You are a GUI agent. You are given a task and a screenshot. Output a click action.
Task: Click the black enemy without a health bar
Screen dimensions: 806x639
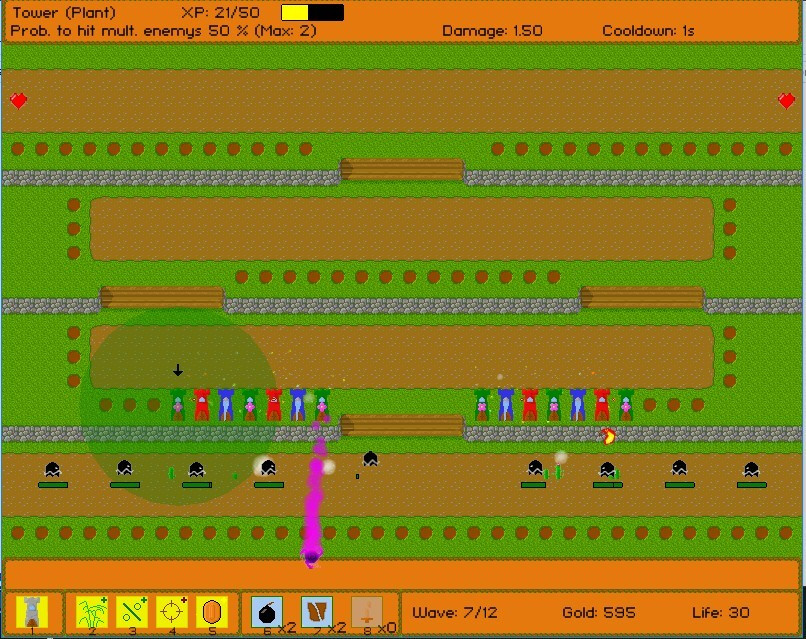[371, 459]
